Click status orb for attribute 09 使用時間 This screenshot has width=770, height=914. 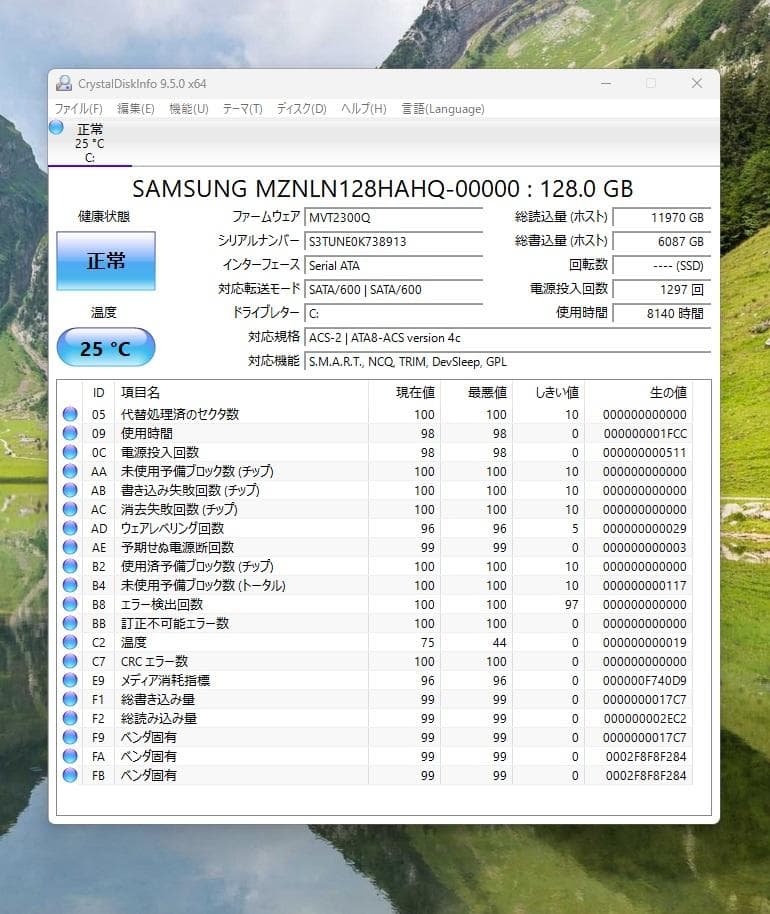70,433
